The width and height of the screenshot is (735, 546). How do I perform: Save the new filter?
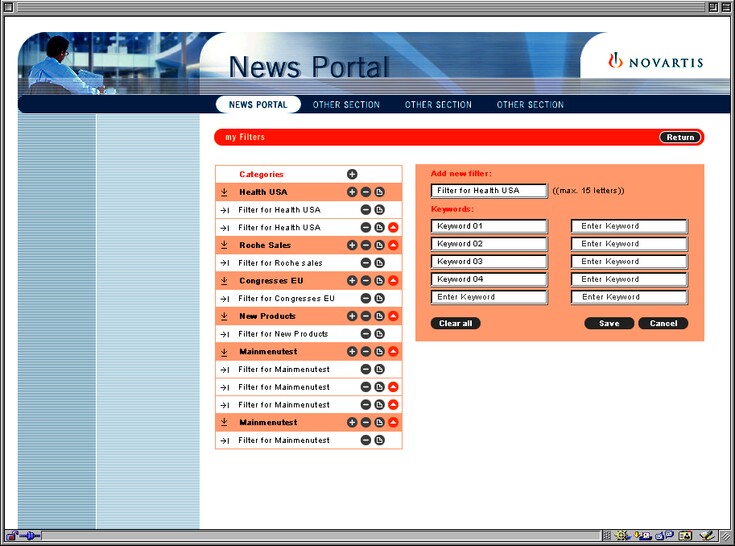click(609, 323)
